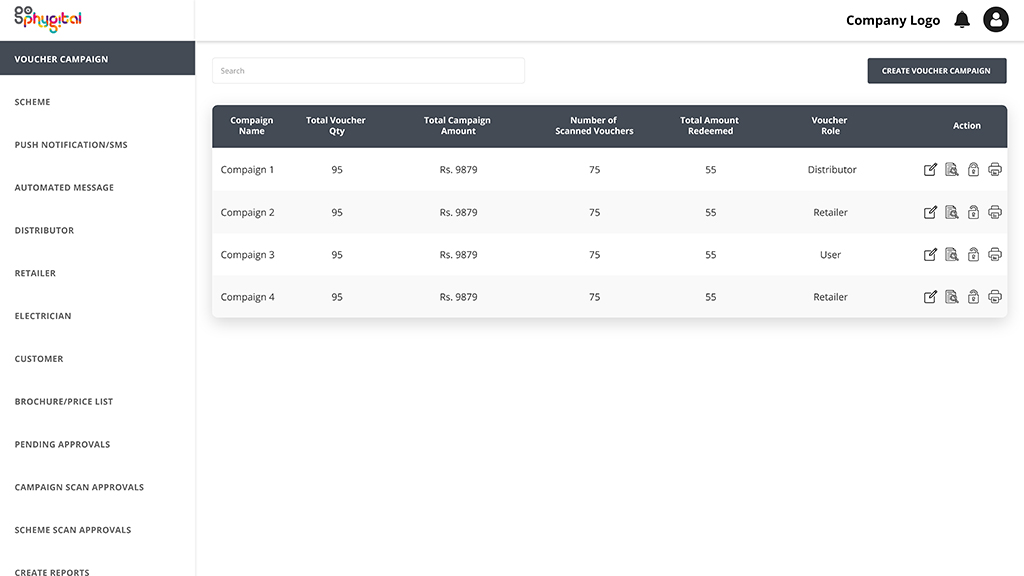
Task: Open the Distributor page
Action: (x=44, y=231)
